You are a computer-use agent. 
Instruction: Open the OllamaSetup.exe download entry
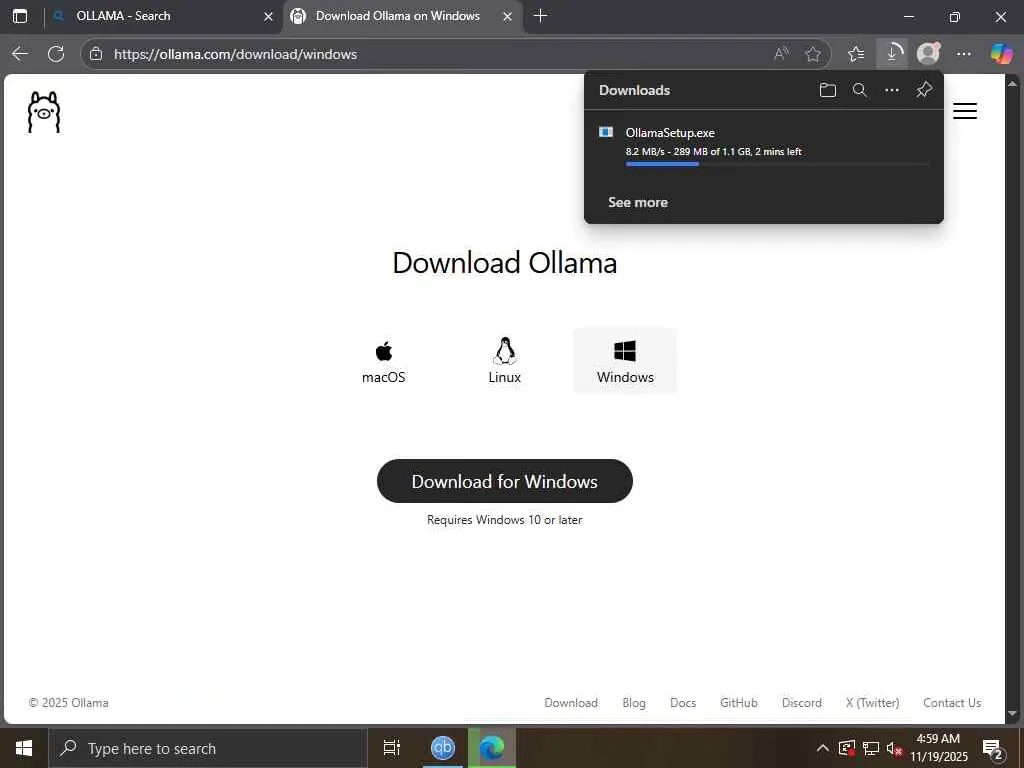click(764, 145)
